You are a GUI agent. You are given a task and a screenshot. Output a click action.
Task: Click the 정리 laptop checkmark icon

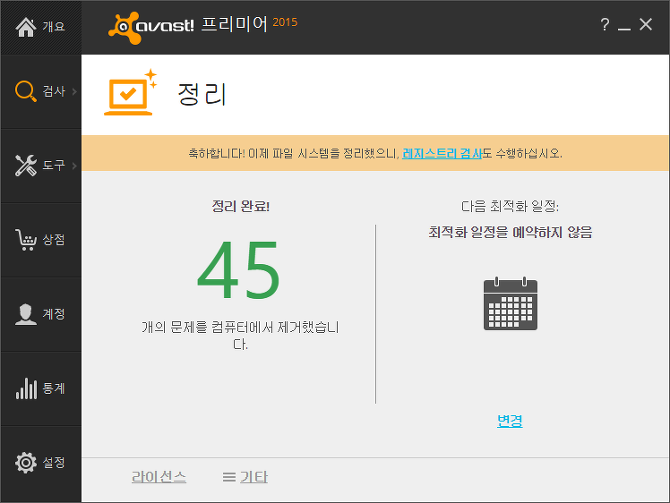[x=130, y=92]
